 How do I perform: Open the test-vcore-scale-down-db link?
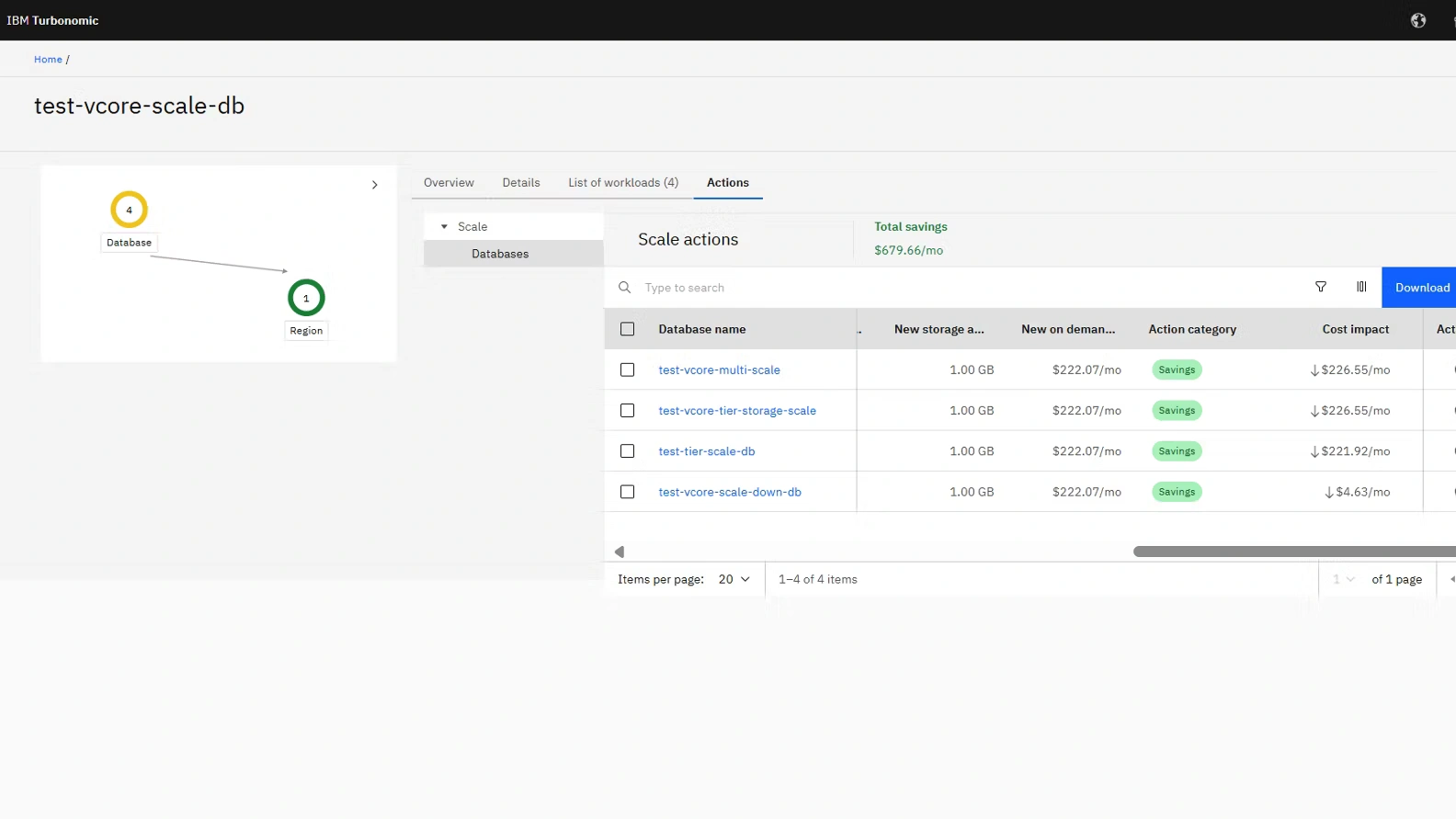pos(729,492)
